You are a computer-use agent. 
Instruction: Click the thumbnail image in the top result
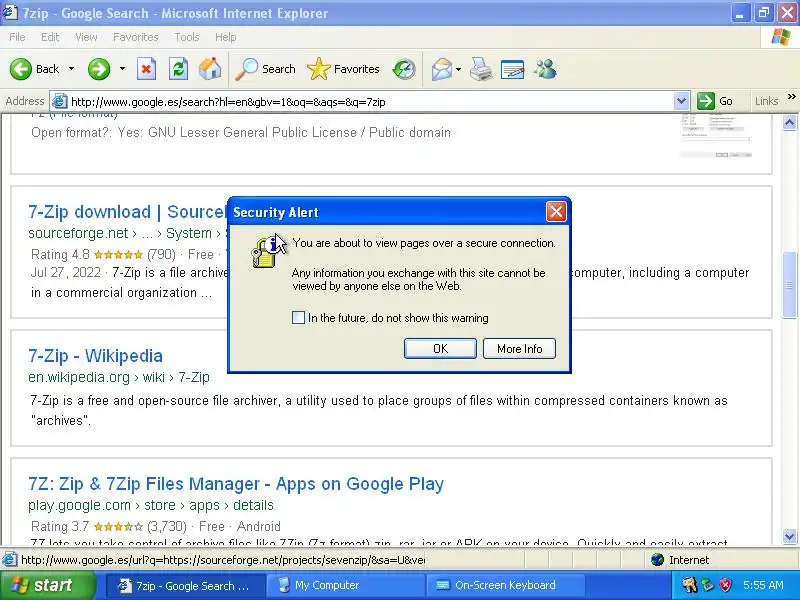[x=716, y=136]
